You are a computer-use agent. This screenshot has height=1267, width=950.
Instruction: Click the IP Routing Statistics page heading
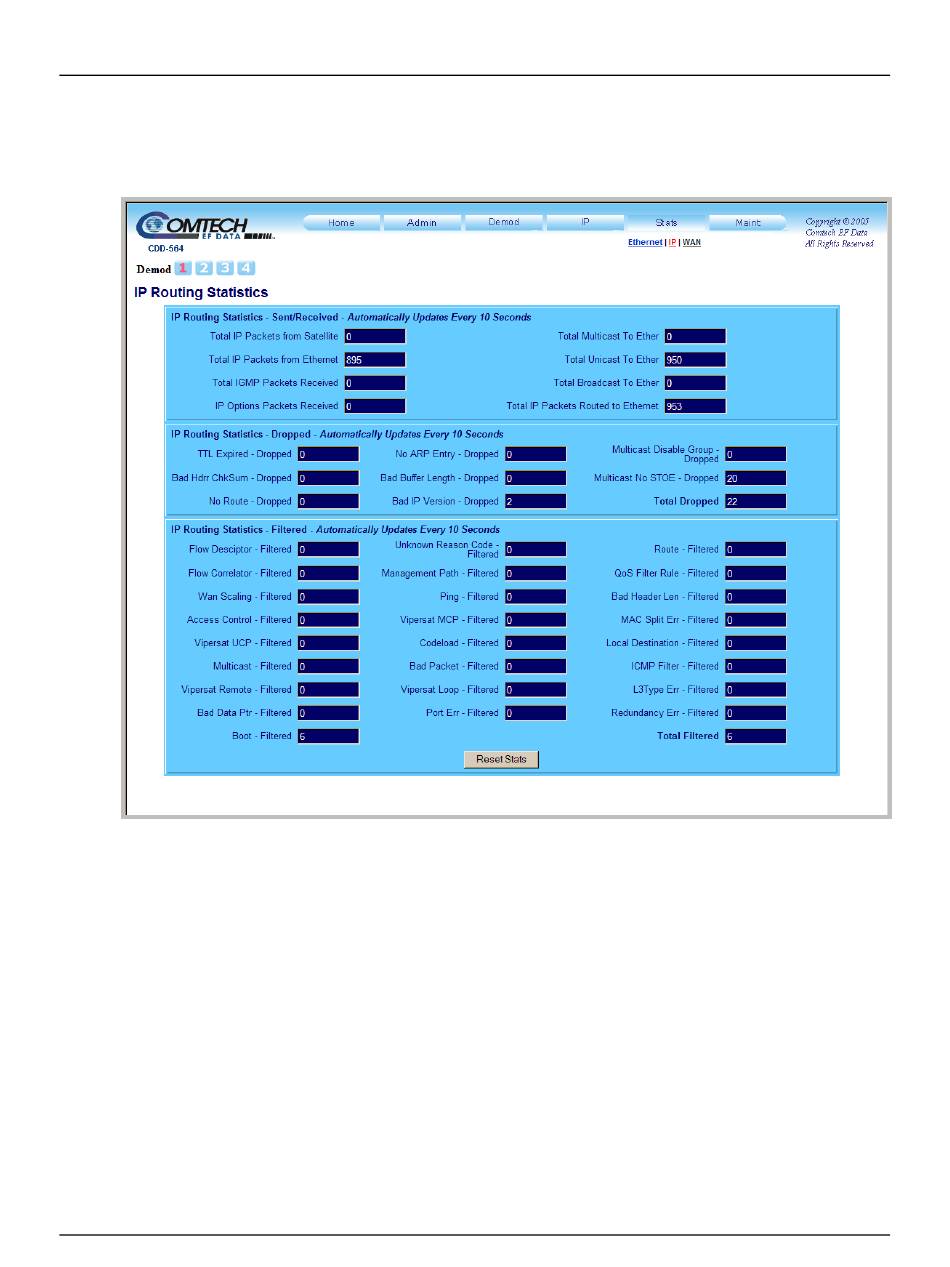(x=201, y=293)
